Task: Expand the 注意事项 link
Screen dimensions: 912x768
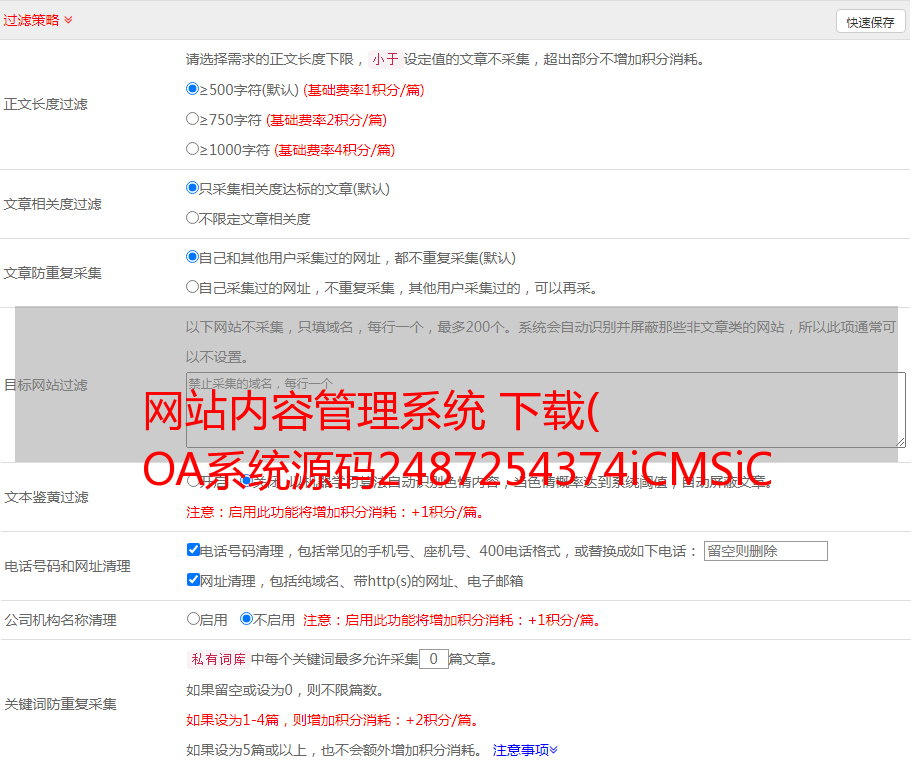Action: (x=525, y=750)
